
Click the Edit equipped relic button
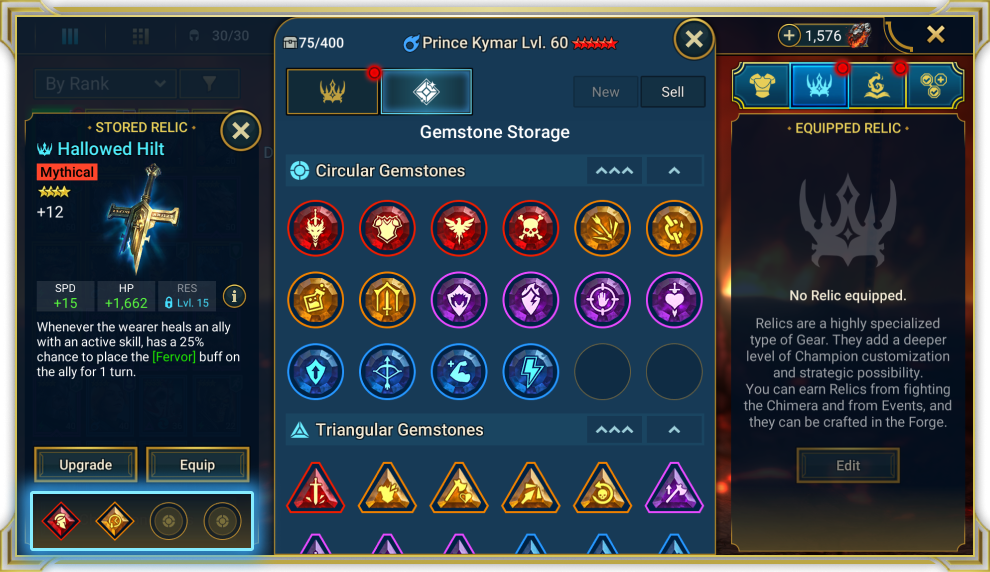click(848, 465)
